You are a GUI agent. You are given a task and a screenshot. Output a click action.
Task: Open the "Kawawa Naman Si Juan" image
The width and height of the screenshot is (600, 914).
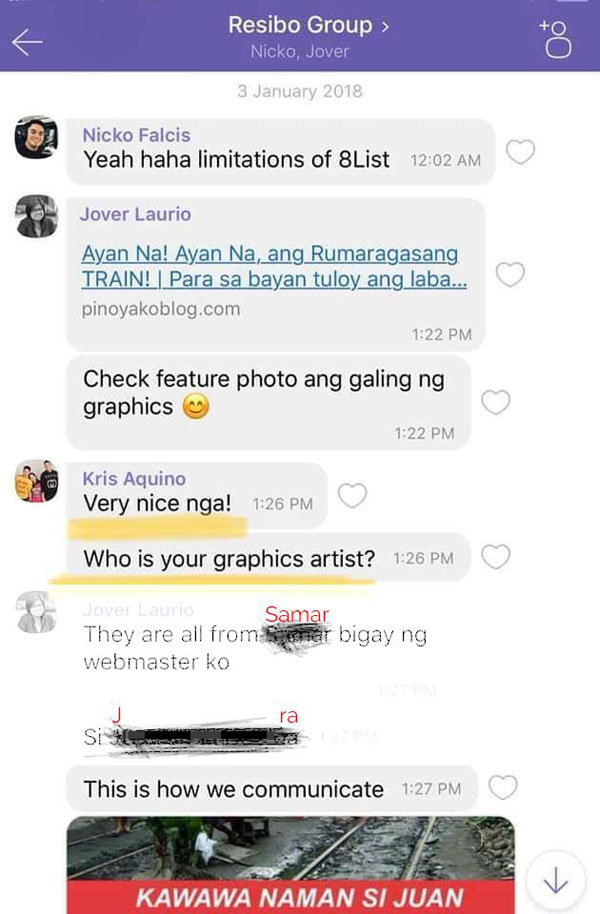(290, 864)
